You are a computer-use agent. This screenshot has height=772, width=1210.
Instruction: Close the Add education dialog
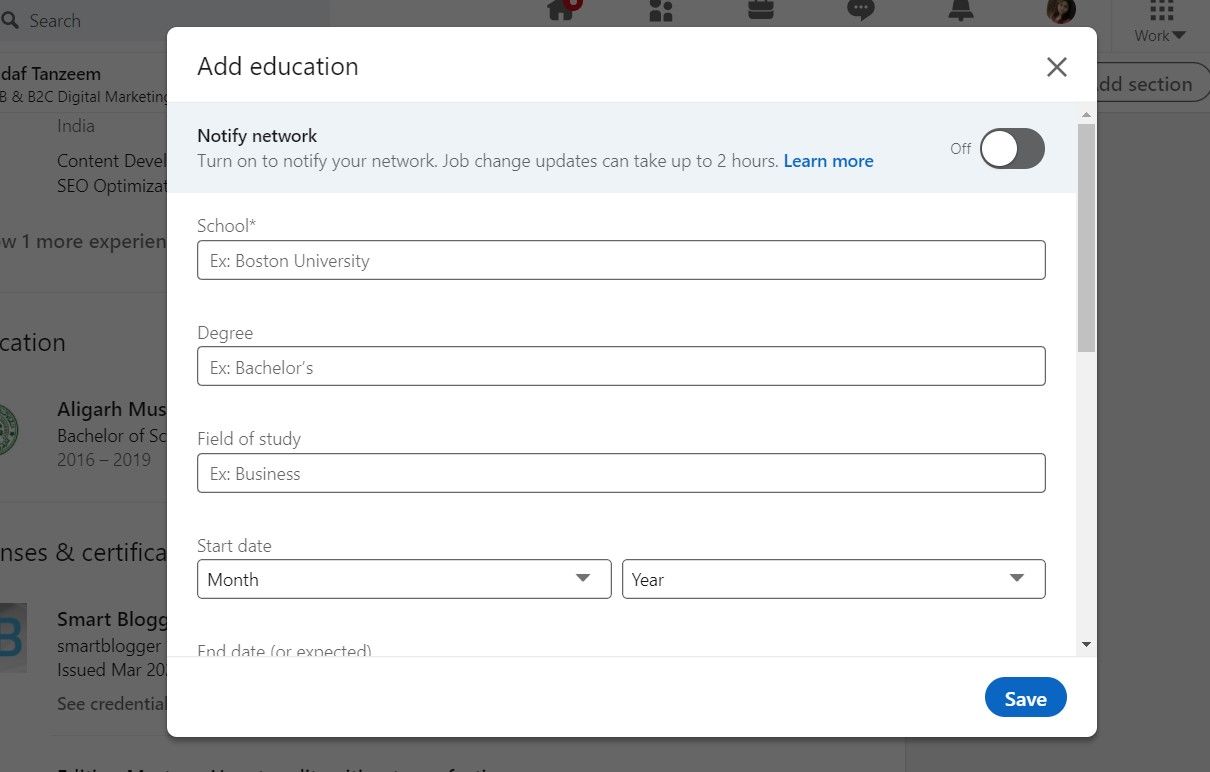point(1057,67)
